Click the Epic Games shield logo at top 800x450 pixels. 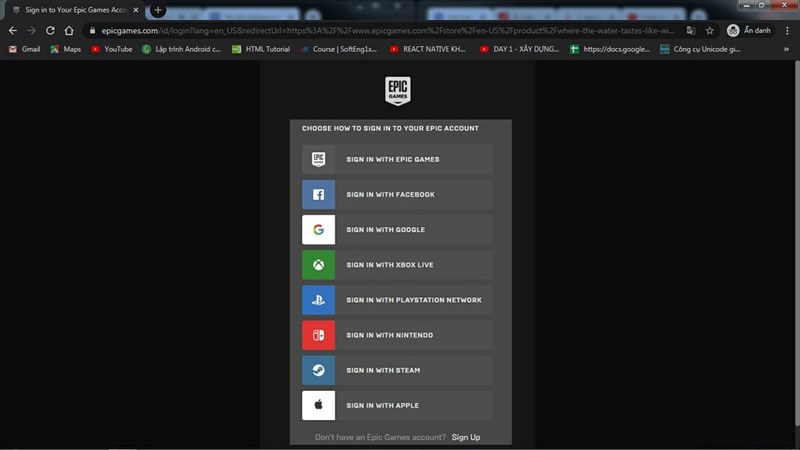(x=397, y=91)
